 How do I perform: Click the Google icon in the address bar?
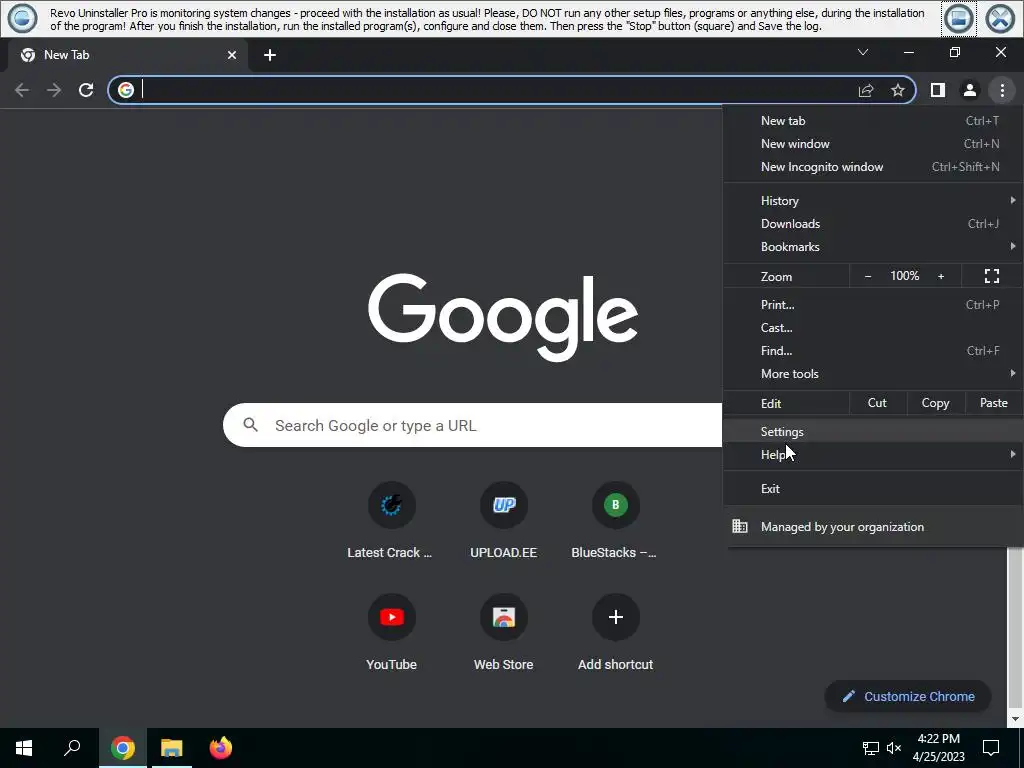[x=126, y=90]
